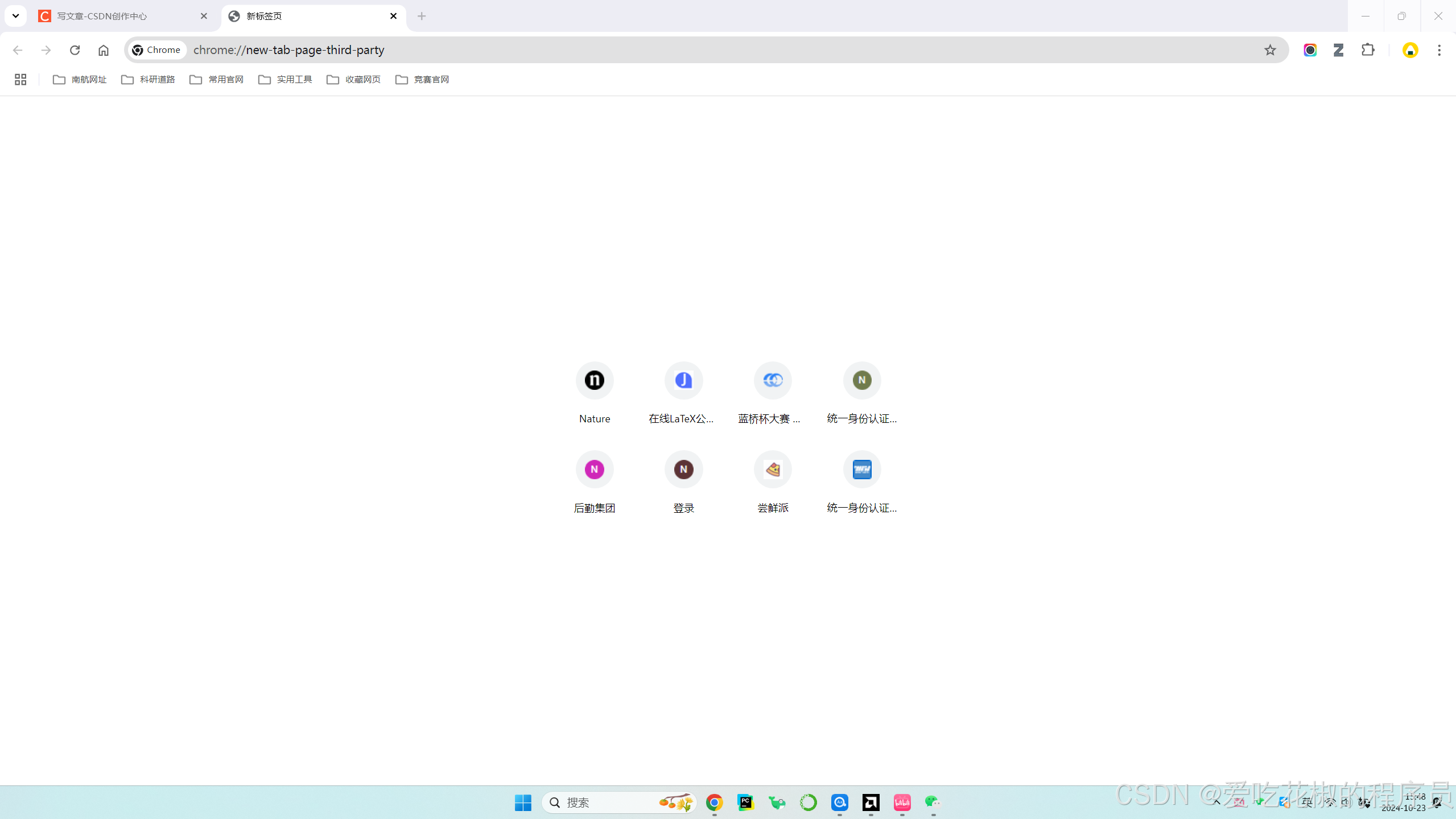
Task: Click the home button in toolbar
Action: (103, 50)
